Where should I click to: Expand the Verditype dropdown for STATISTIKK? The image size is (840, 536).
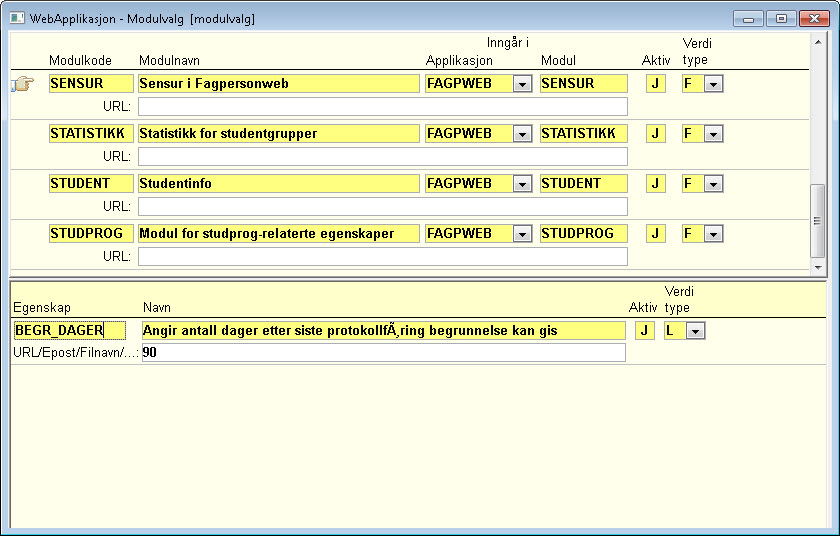pyautogui.click(x=714, y=134)
